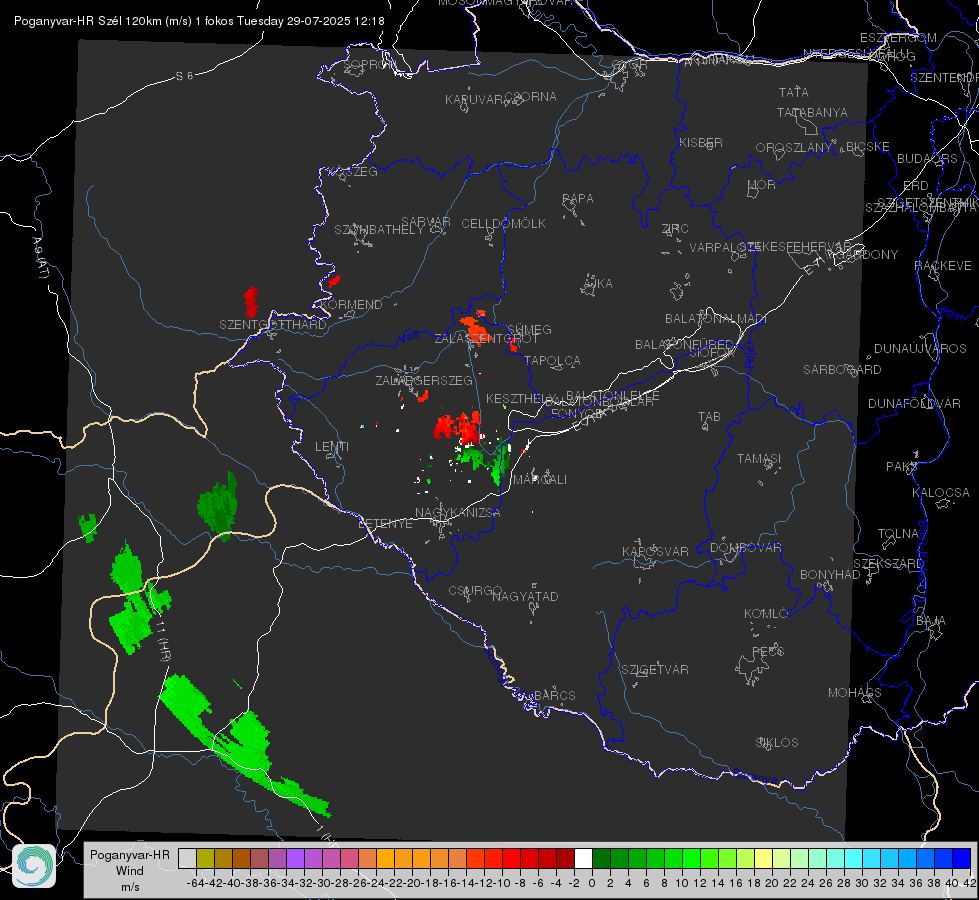Click the BONYHÁD label

(x=830, y=575)
